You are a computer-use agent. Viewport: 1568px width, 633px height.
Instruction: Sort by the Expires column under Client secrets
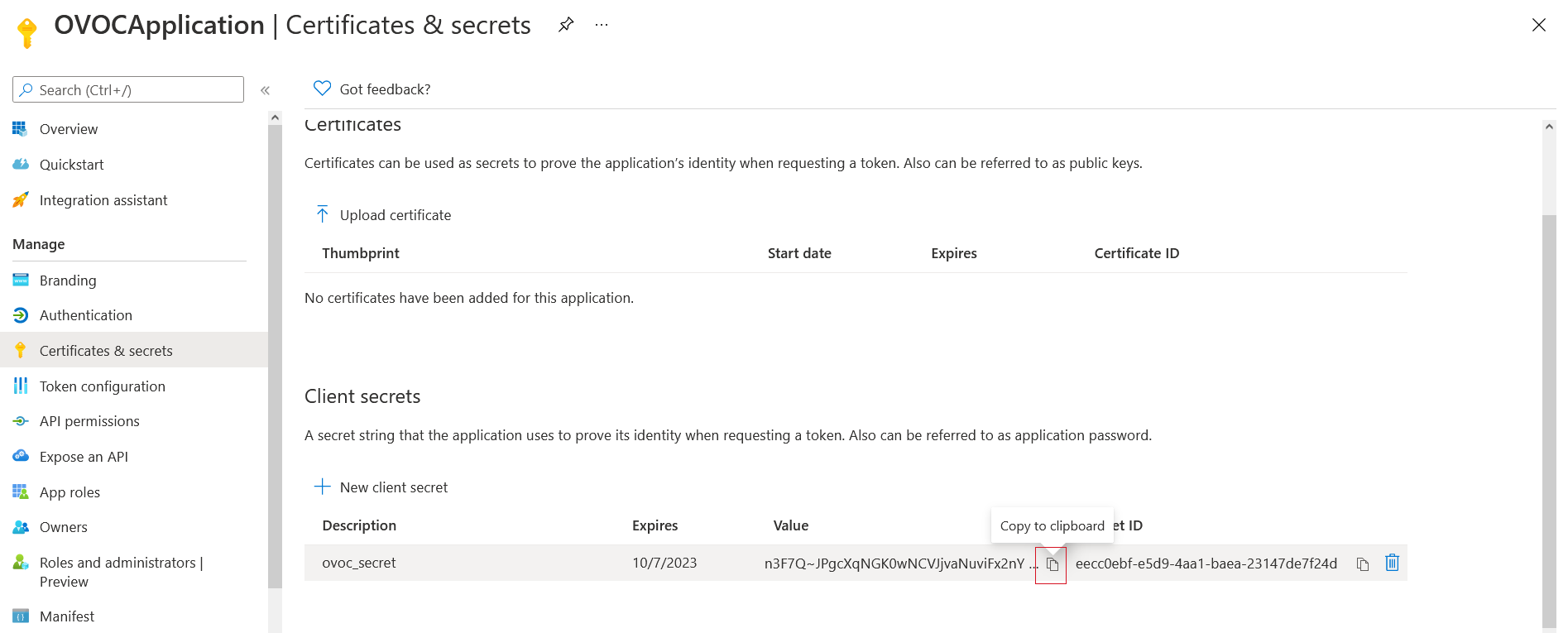tap(655, 525)
